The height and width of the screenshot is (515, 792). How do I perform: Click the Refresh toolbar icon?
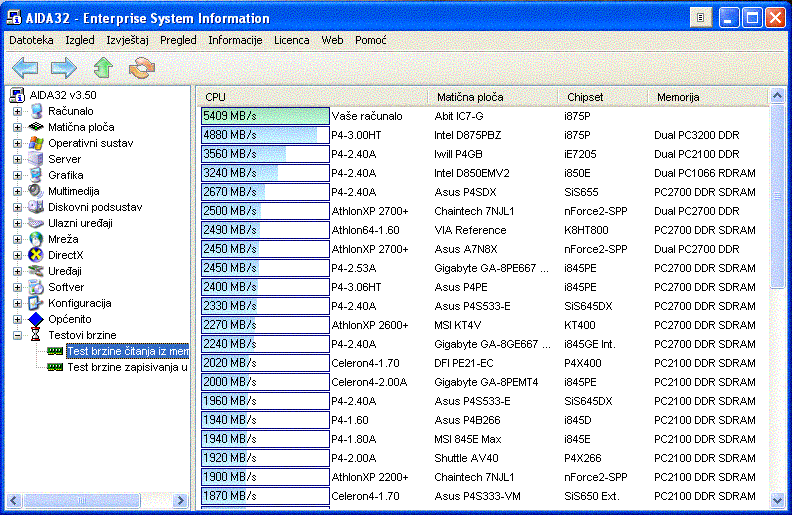click(142, 68)
